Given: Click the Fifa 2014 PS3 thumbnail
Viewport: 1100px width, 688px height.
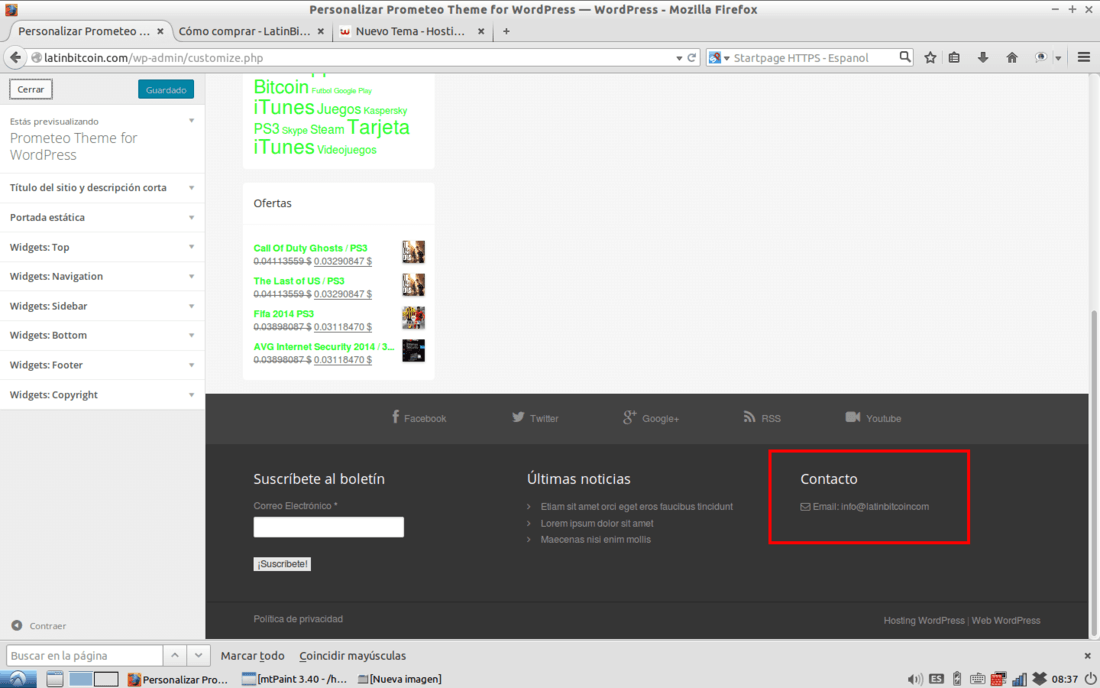Looking at the screenshot, I should 413,318.
